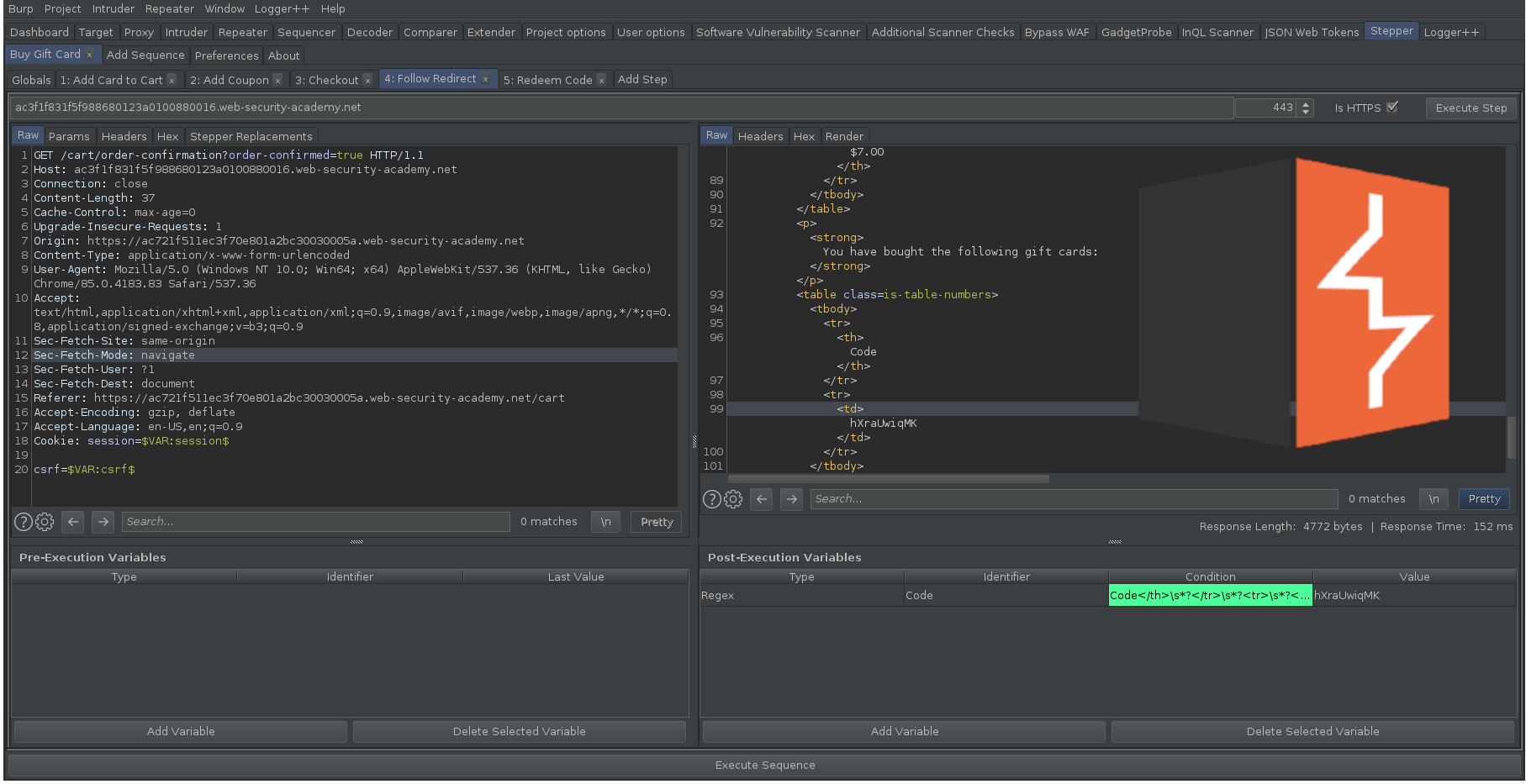Click Add Variable under Pre-Execution Variables

pos(181,731)
